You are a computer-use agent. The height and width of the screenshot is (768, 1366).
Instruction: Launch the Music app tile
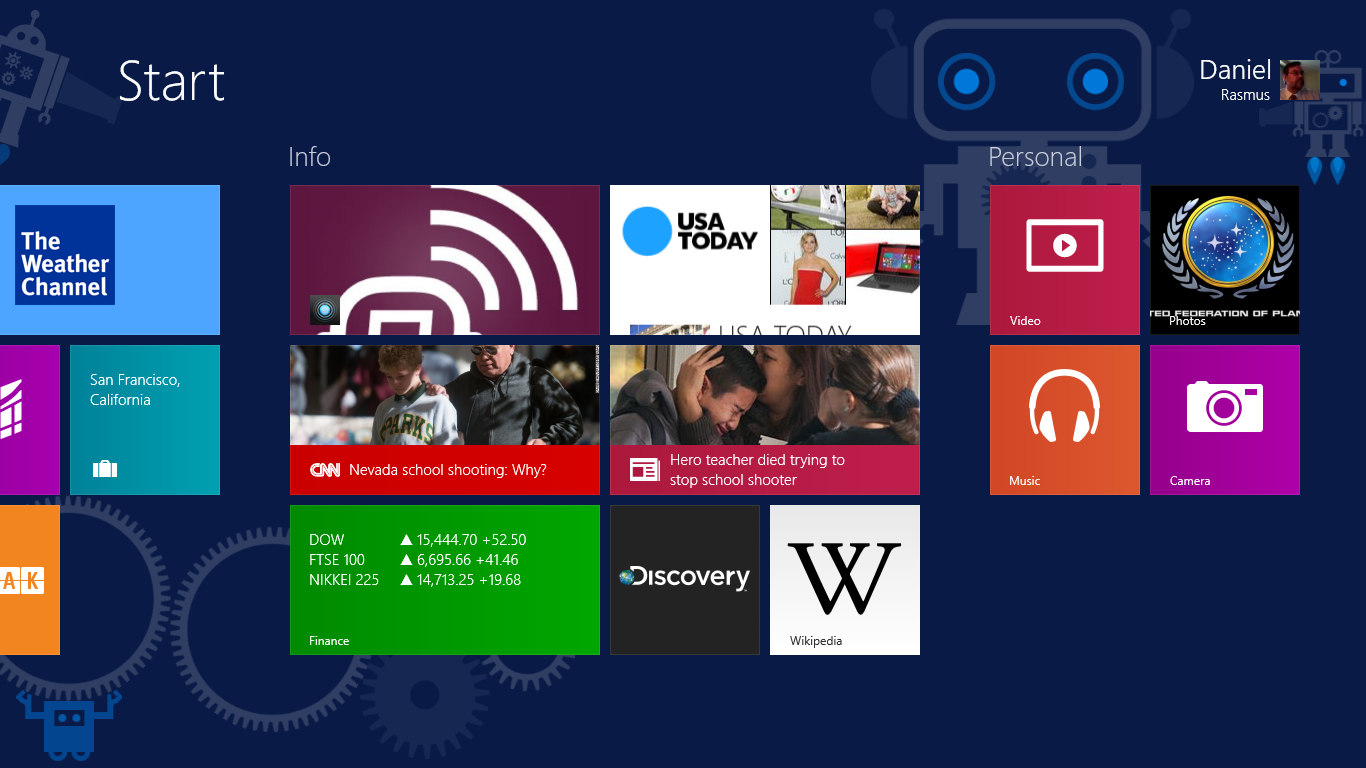(x=1065, y=420)
